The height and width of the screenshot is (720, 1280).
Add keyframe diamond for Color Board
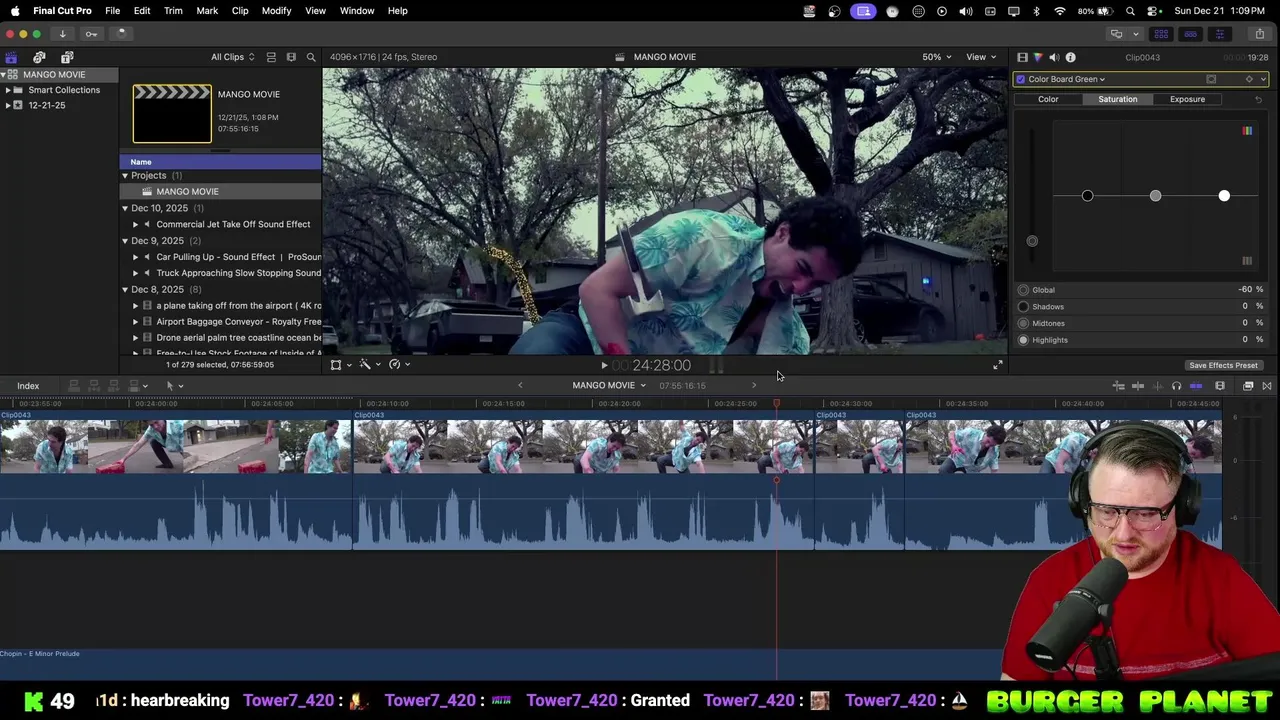coord(1249,79)
